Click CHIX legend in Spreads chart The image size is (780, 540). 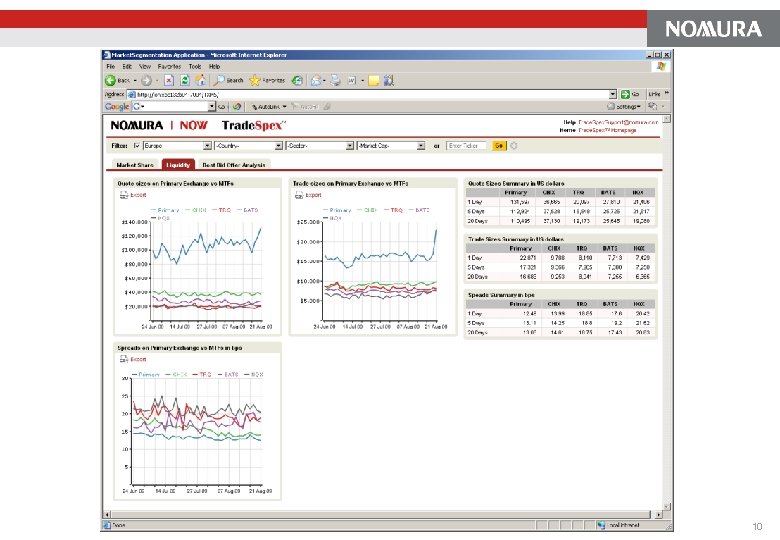tap(176, 374)
